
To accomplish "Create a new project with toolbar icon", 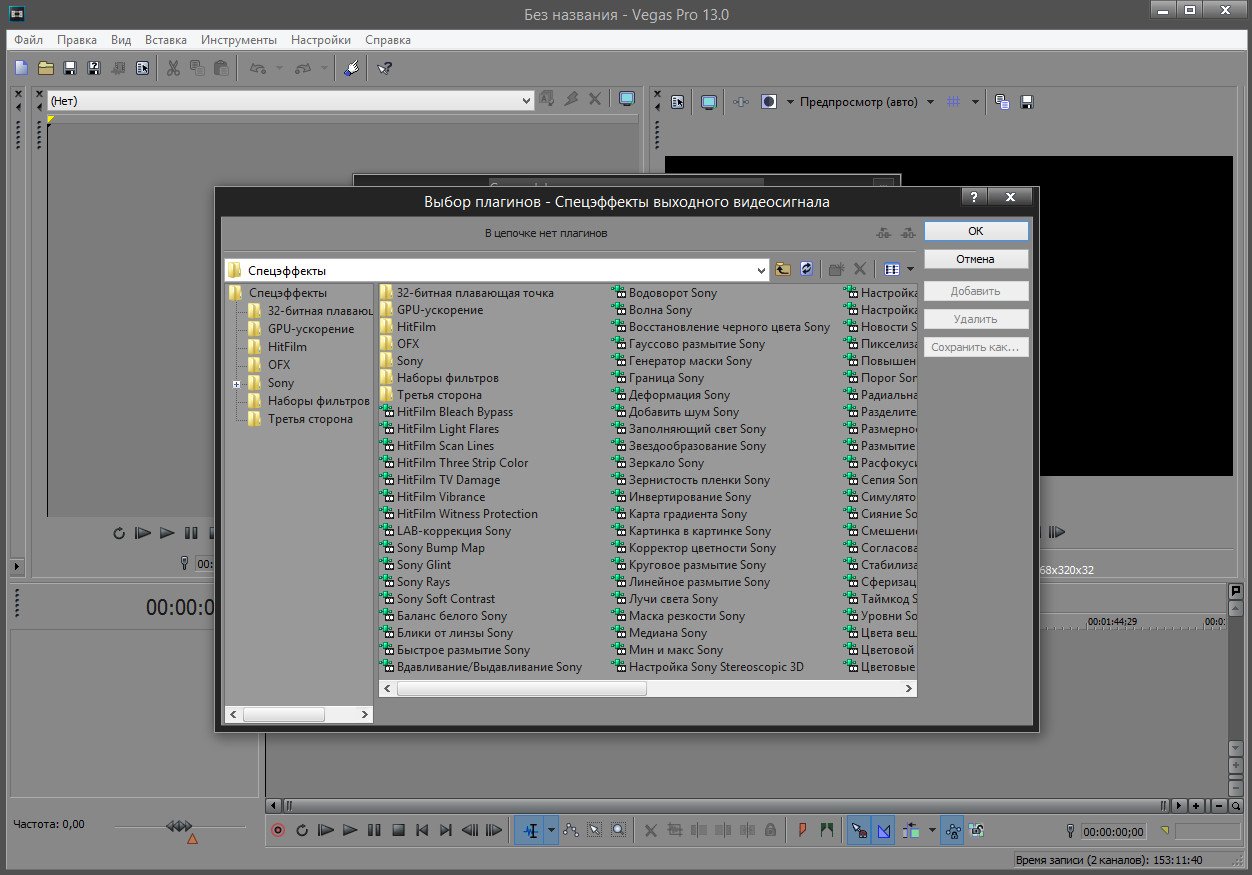I will tap(22, 68).
